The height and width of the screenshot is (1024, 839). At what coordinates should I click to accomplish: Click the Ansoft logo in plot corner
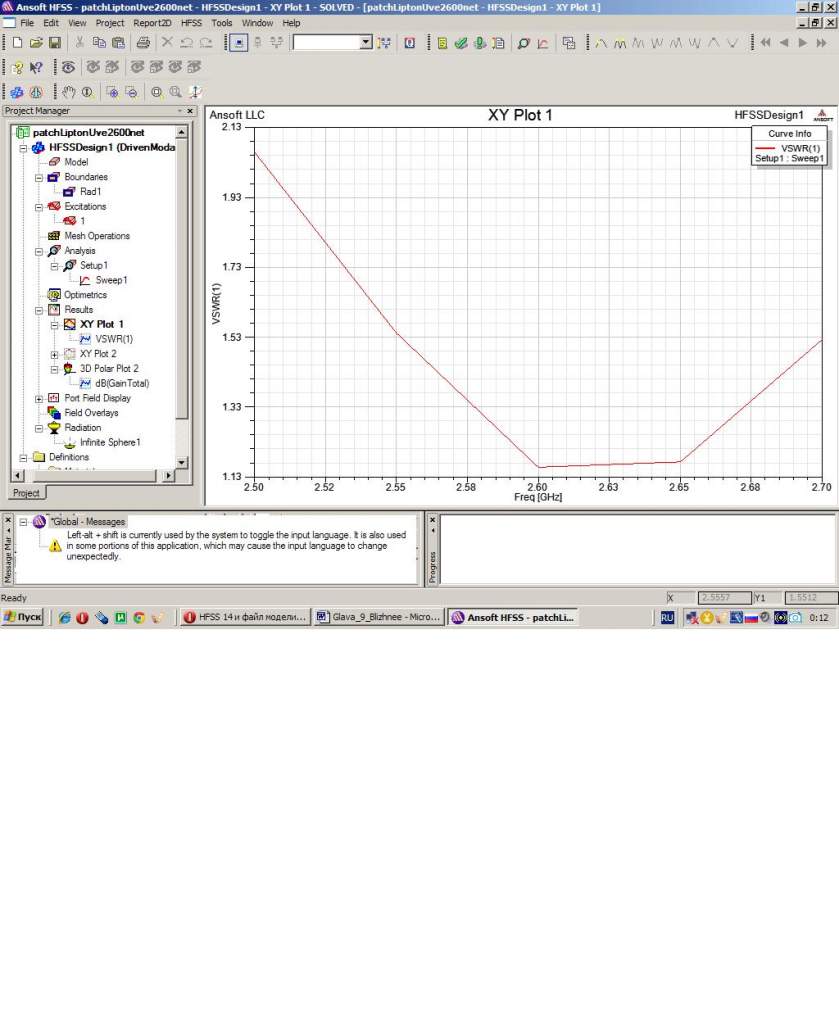coord(823,116)
